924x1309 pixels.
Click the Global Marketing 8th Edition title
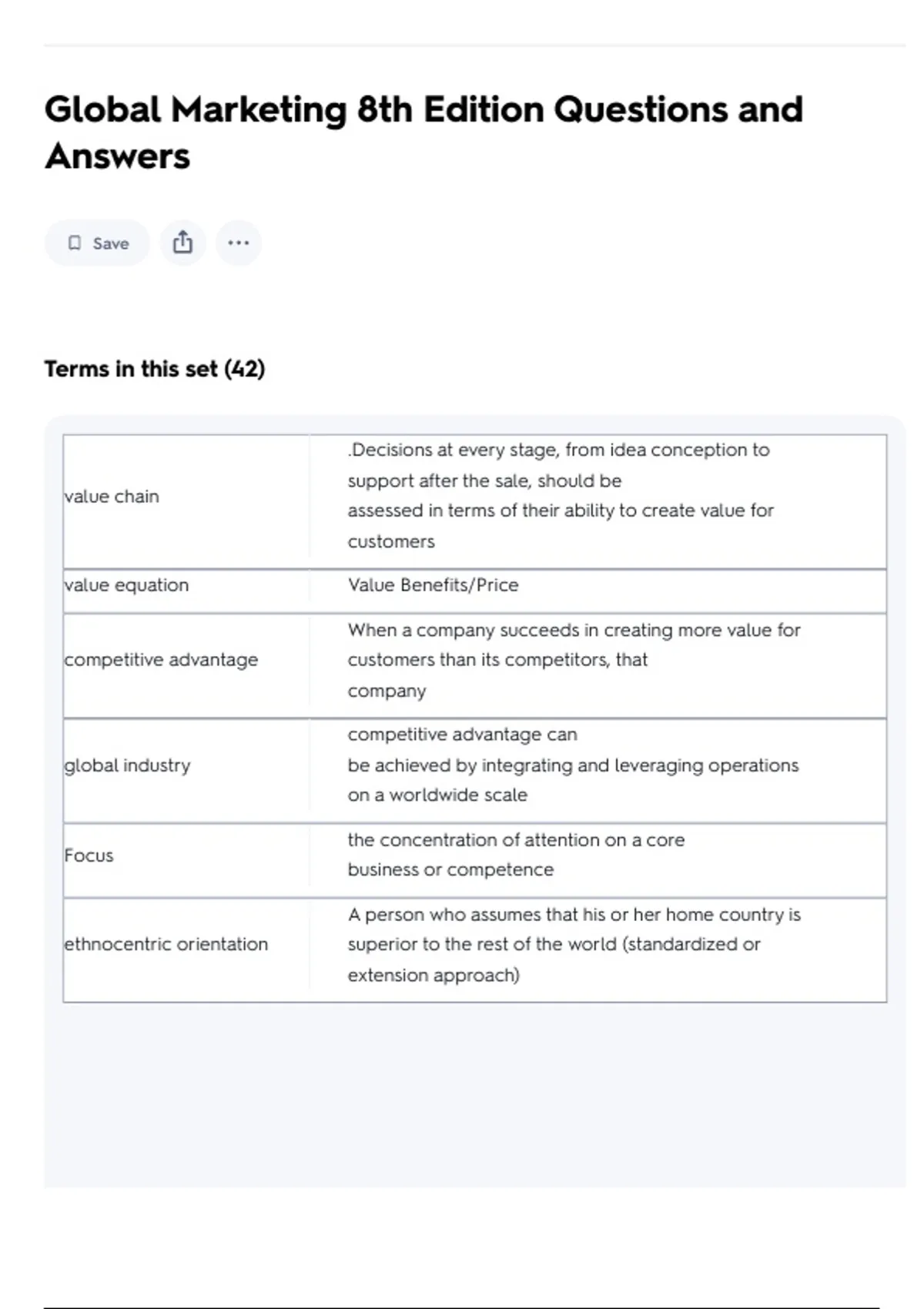(x=423, y=132)
